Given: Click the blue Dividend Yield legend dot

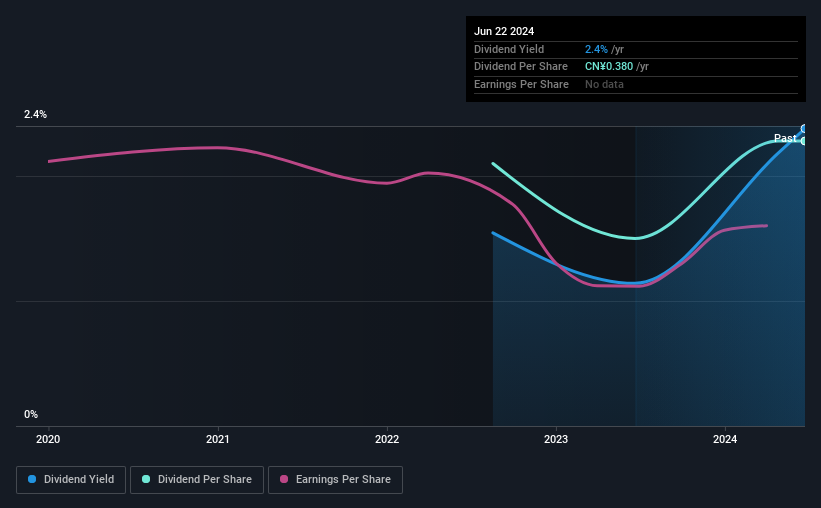Looking at the screenshot, I should [x=32, y=479].
